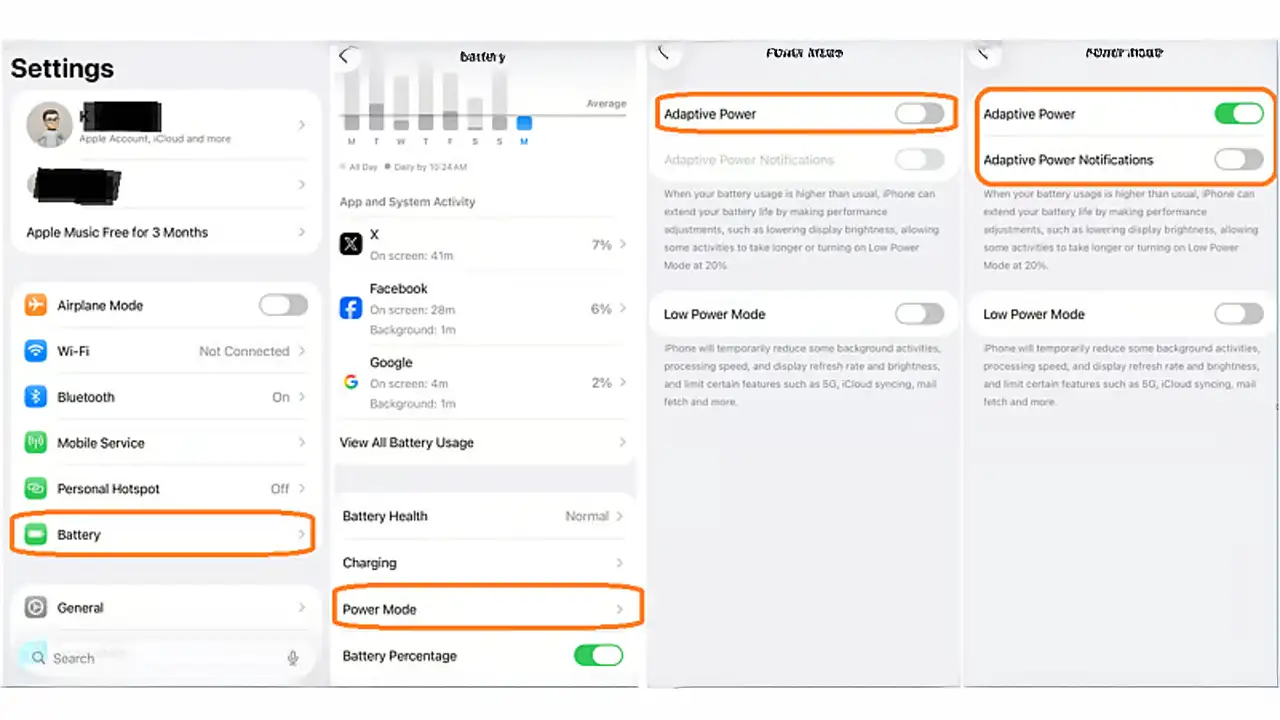Open the Battery settings row
The width and height of the screenshot is (1280, 720).
pyautogui.click(x=163, y=535)
